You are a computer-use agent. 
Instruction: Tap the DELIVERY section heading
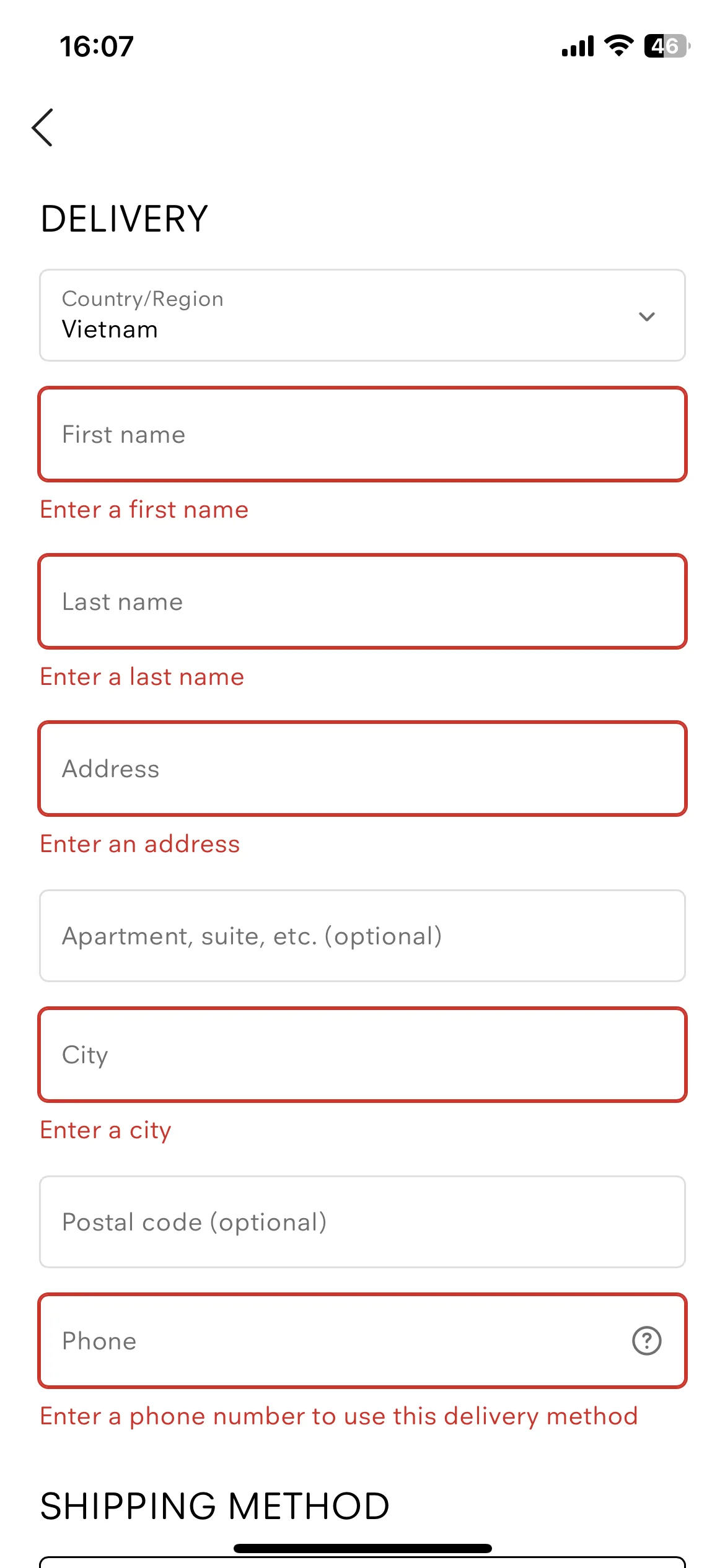[125, 219]
